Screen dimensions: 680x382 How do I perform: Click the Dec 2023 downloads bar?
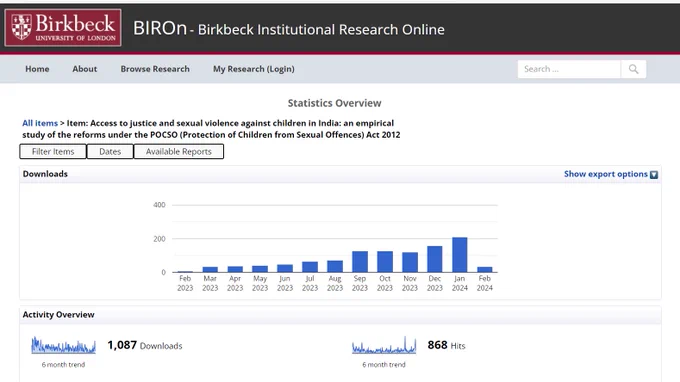[435, 259]
